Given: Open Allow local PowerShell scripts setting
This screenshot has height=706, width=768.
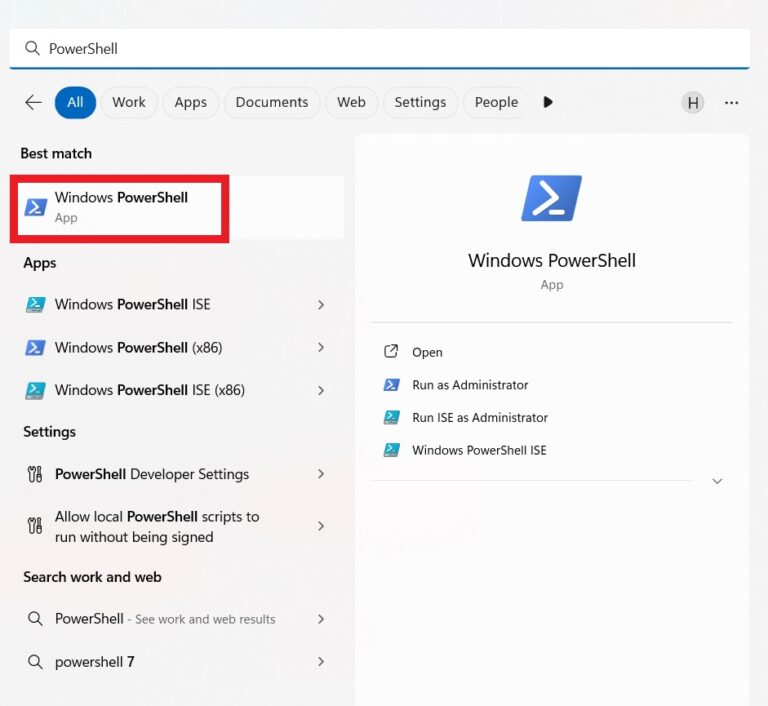Looking at the screenshot, I should coord(176,527).
